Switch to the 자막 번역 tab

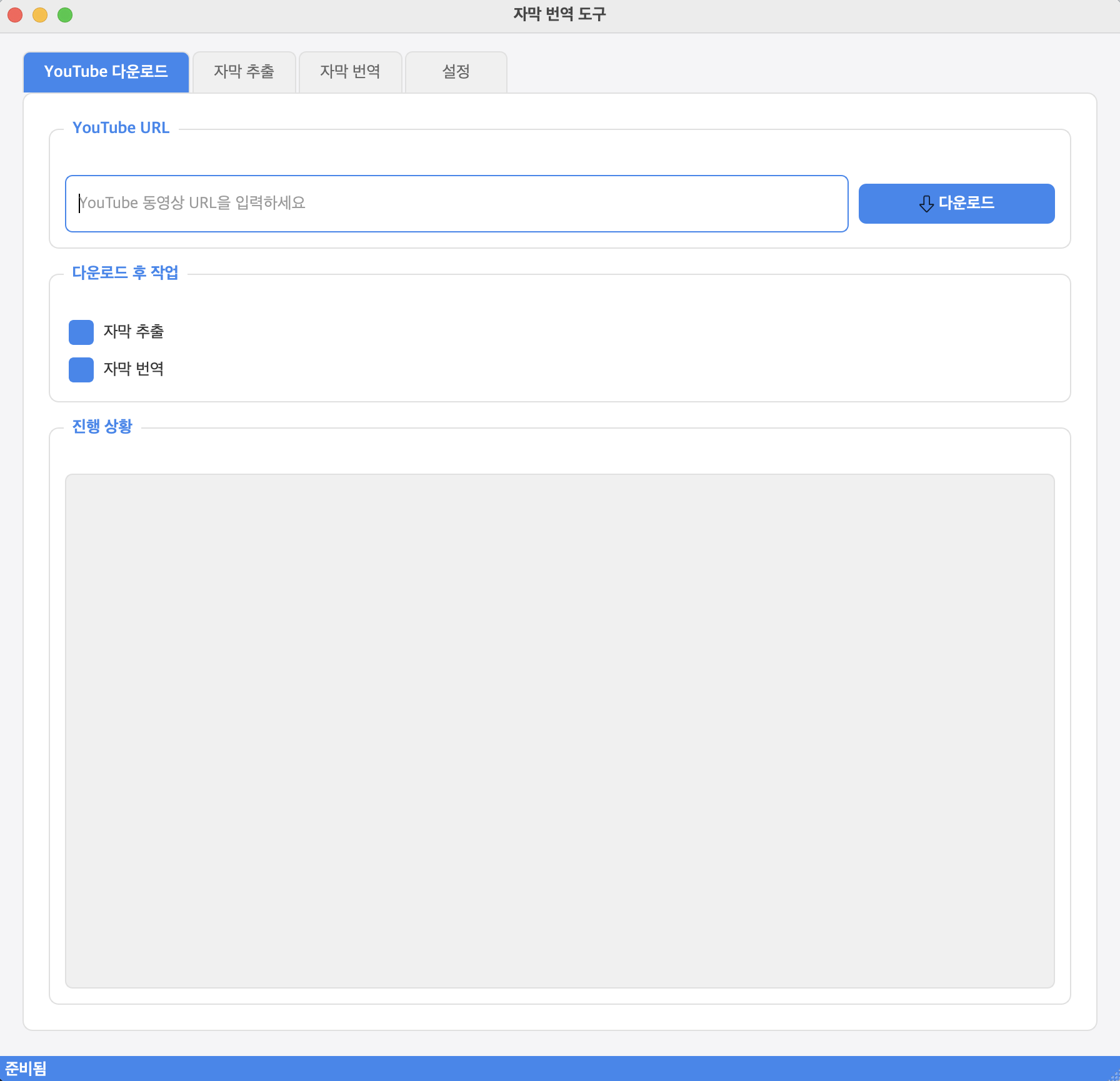click(350, 72)
